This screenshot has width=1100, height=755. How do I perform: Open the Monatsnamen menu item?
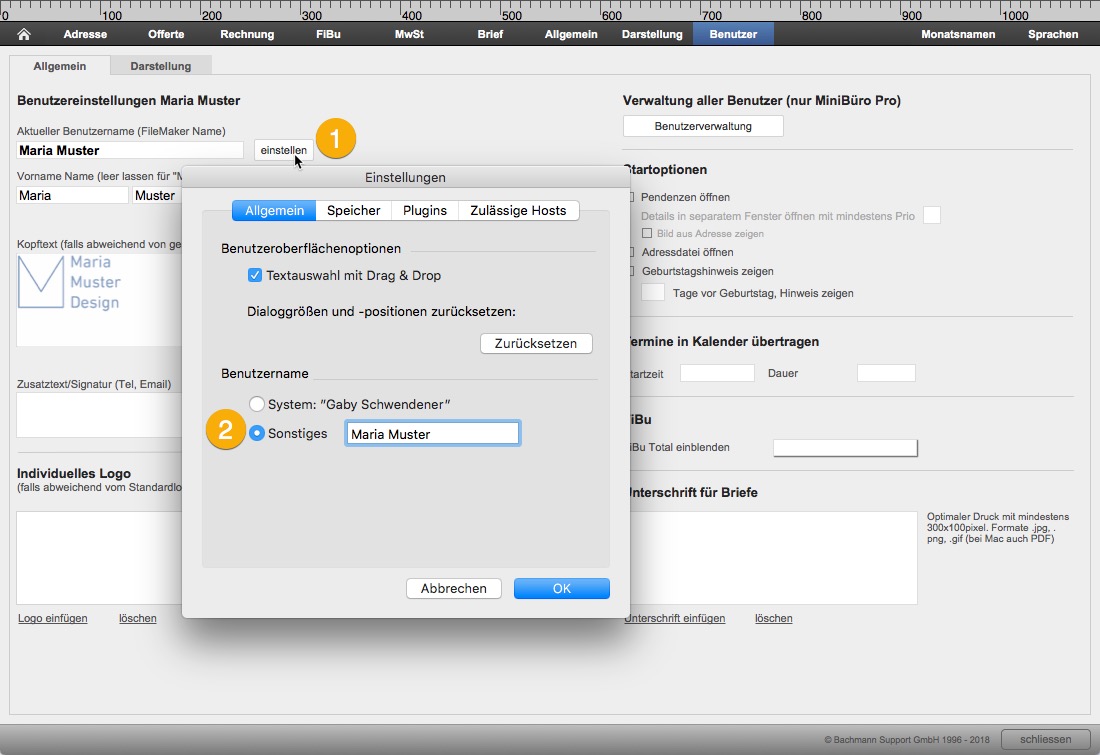click(958, 34)
